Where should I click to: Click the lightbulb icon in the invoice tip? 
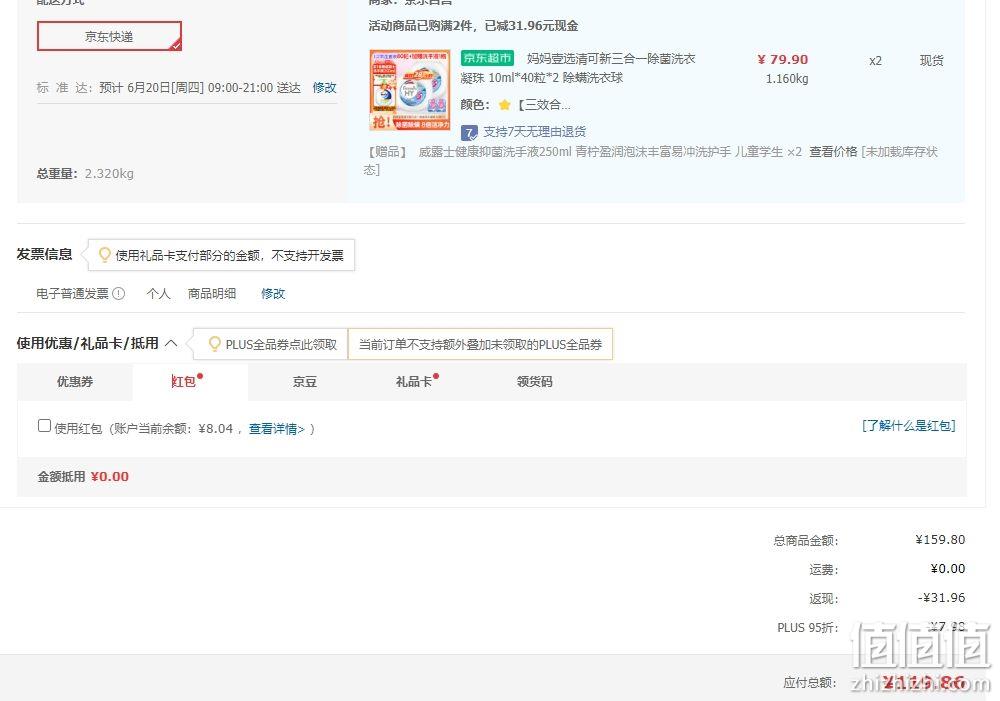(105, 255)
